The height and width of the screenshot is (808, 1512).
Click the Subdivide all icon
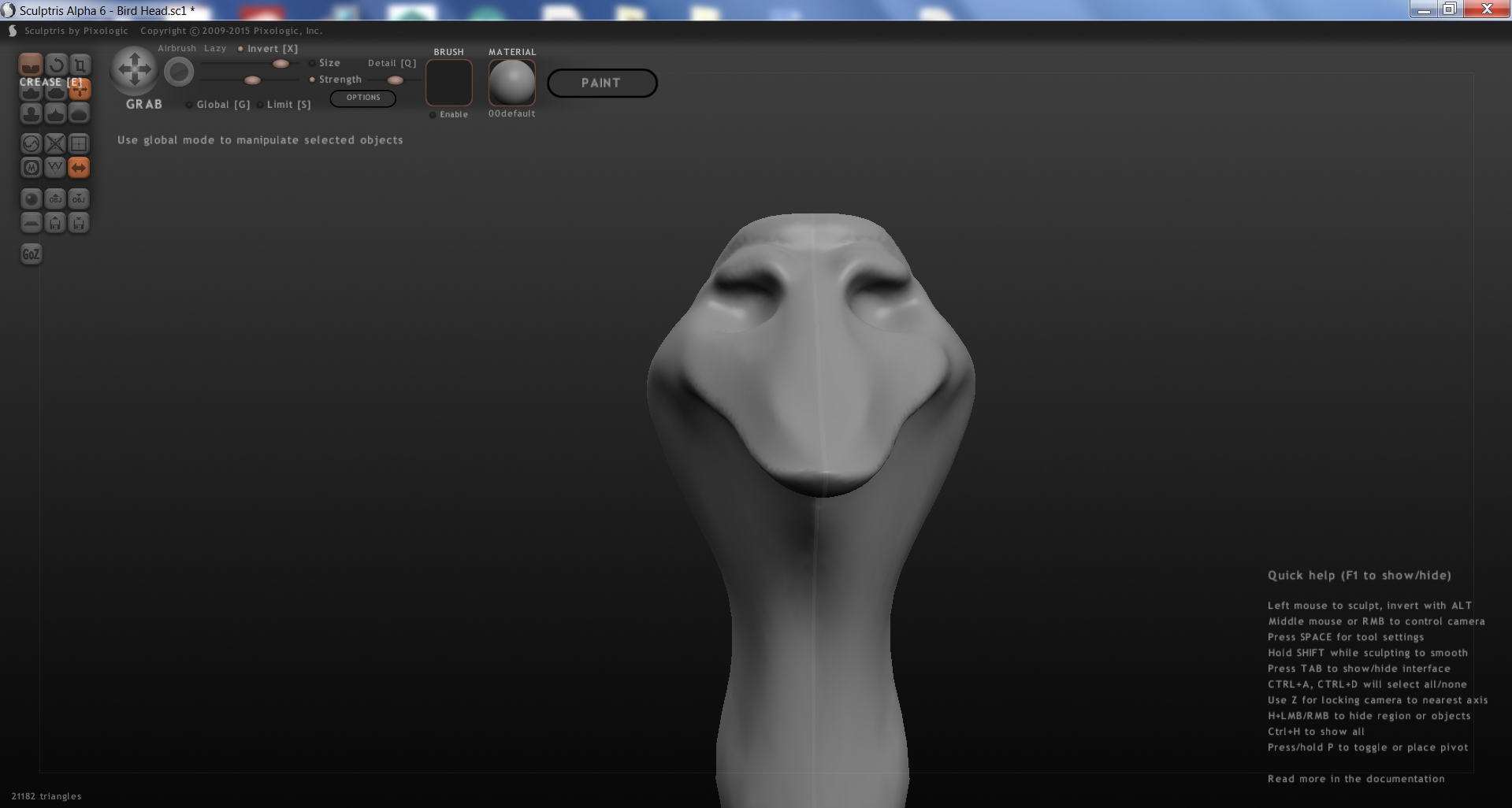point(80,143)
